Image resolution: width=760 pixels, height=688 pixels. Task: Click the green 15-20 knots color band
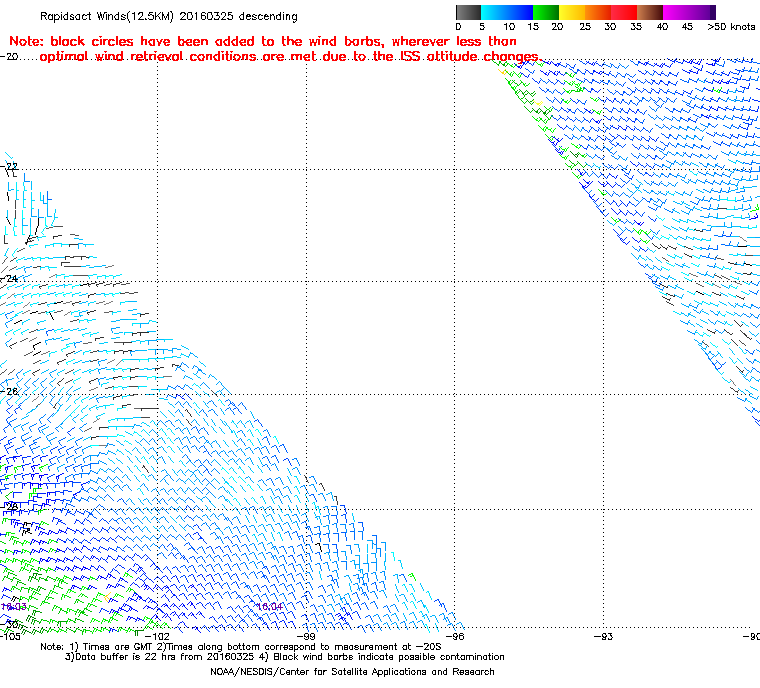[x=546, y=12]
